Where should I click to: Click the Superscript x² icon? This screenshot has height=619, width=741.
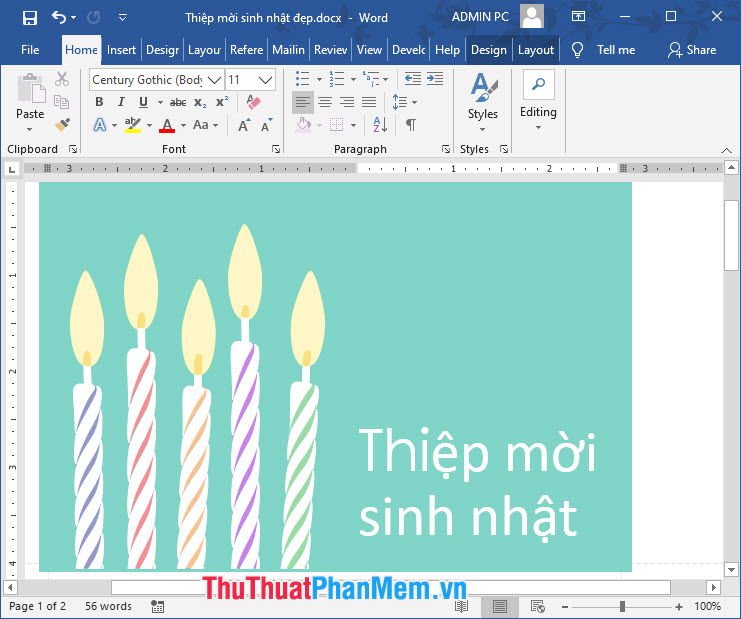coord(222,102)
